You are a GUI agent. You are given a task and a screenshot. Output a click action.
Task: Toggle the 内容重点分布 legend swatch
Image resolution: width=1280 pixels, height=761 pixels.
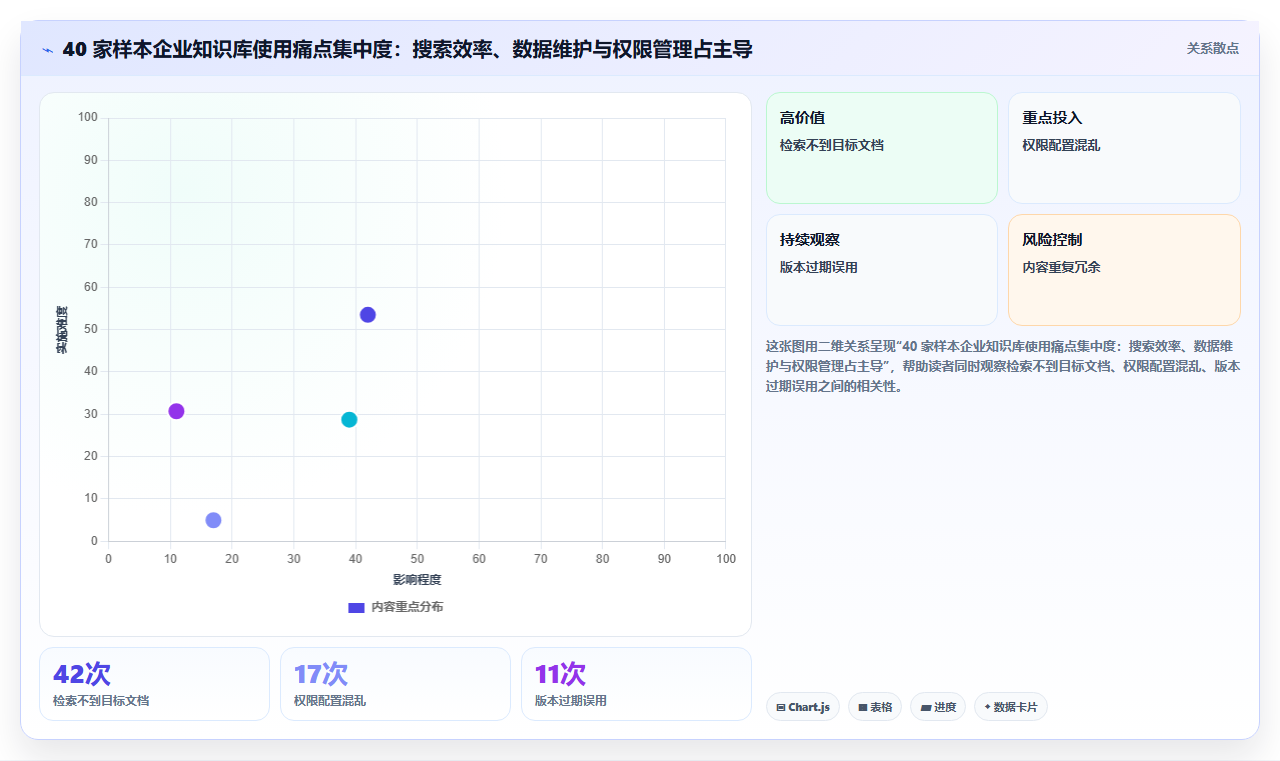(x=356, y=607)
